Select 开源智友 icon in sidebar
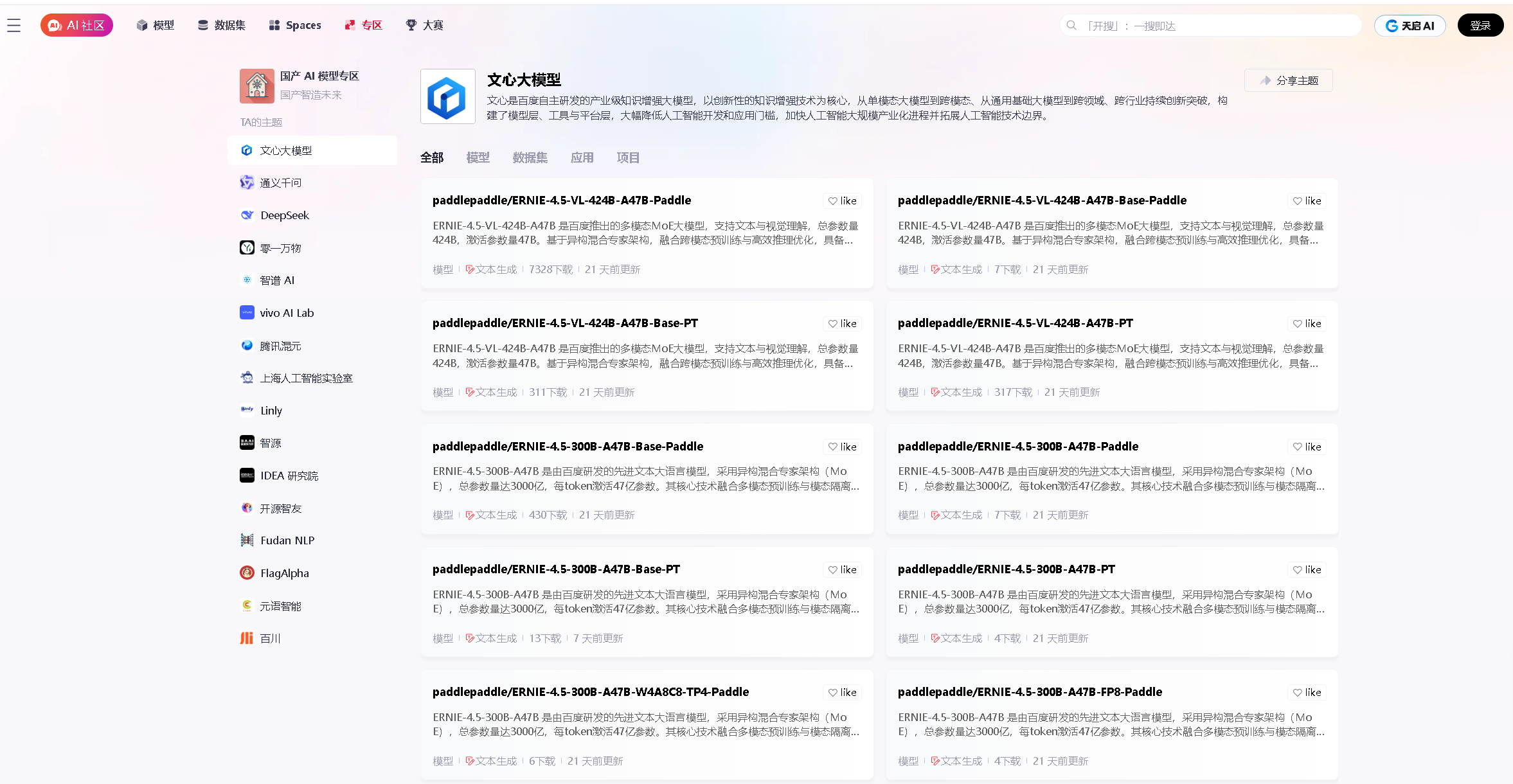Viewport: 1513px width, 784px height. point(247,508)
